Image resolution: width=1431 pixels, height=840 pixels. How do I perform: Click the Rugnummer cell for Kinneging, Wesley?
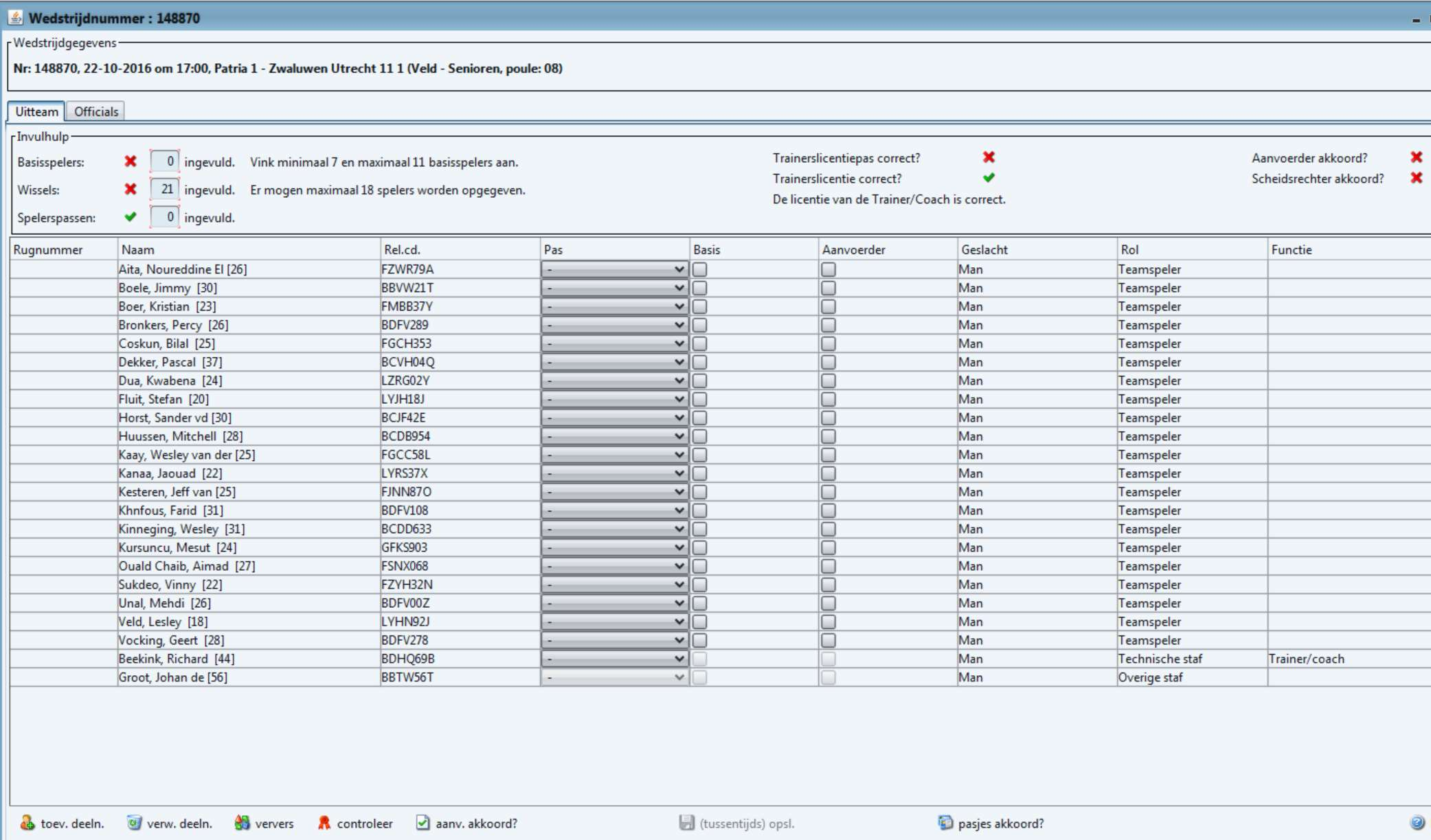pos(63,529)
